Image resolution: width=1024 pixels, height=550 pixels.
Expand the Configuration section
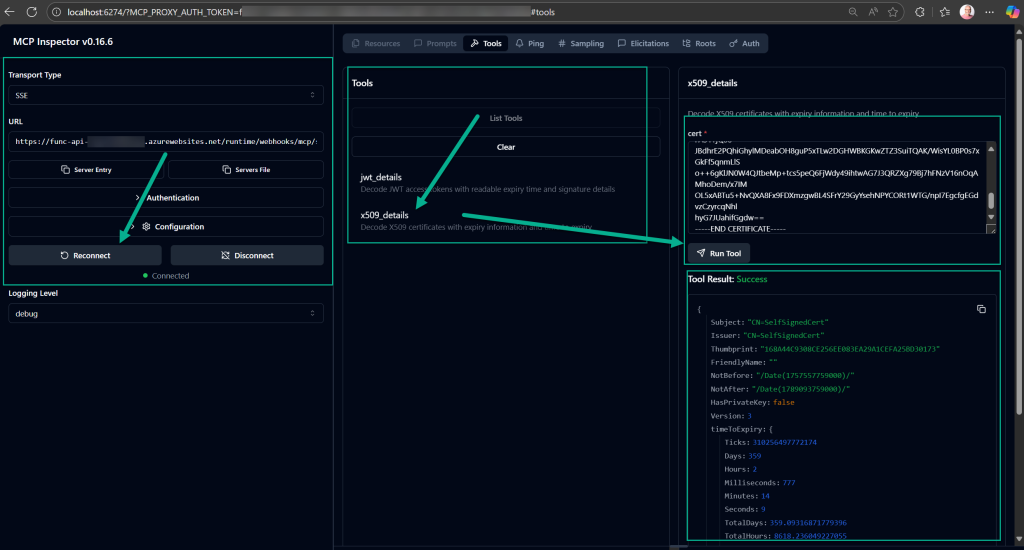pos(166,227)
